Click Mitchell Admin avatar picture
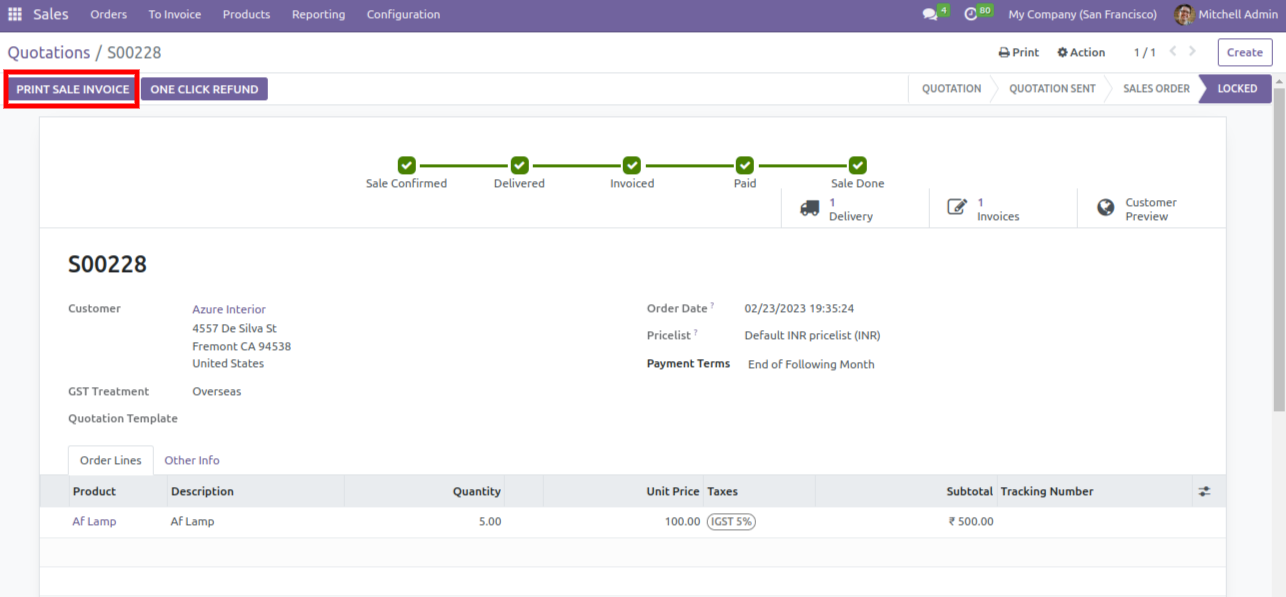Image resolution: width=1286 pixels, height=597 pixels. [1184, 15]
